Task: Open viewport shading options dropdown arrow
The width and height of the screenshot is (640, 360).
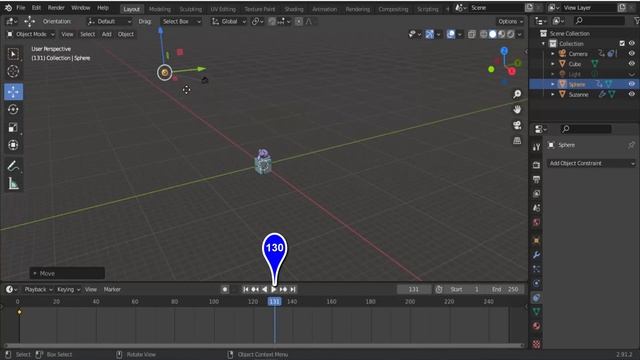Action: [520, 34]
